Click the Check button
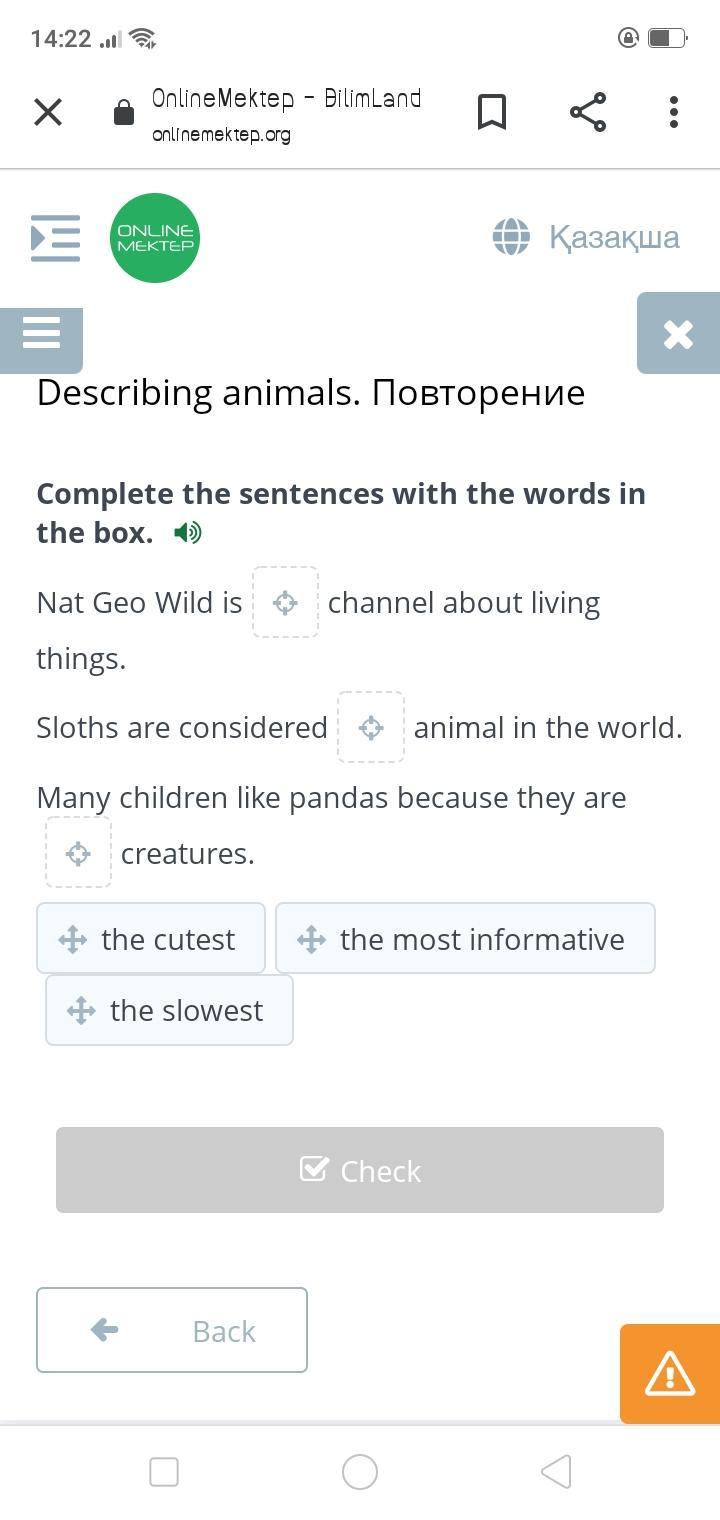 [360, 1170]
